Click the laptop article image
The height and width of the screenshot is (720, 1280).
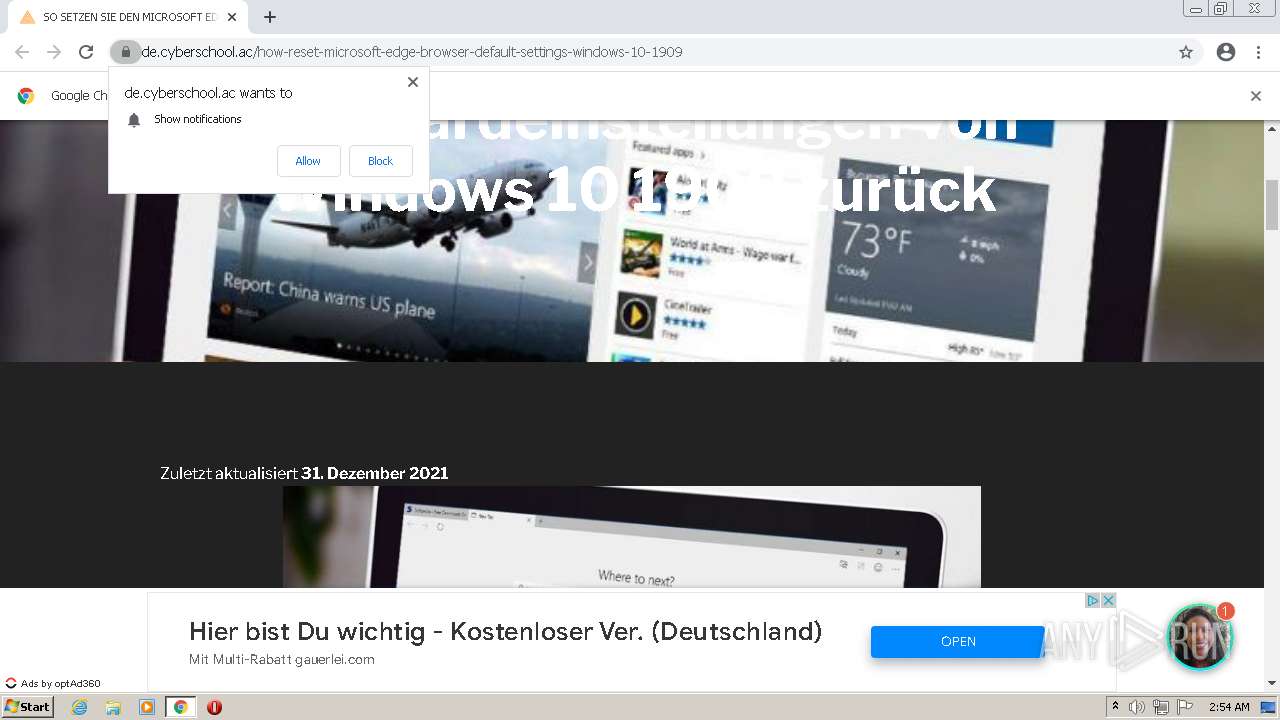(x=632, y=537)
